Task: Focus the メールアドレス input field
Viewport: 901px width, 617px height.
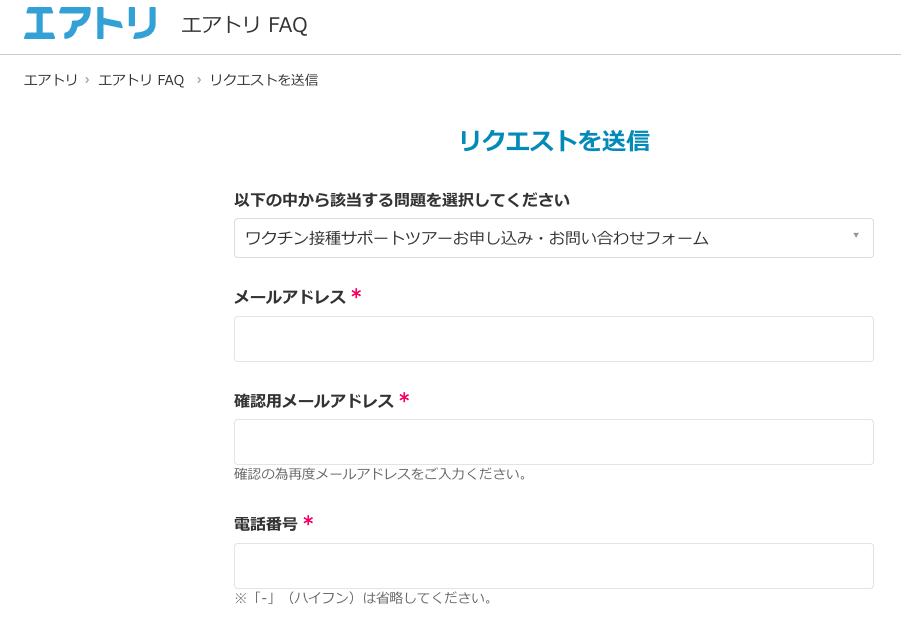Action: click(554, 339)
